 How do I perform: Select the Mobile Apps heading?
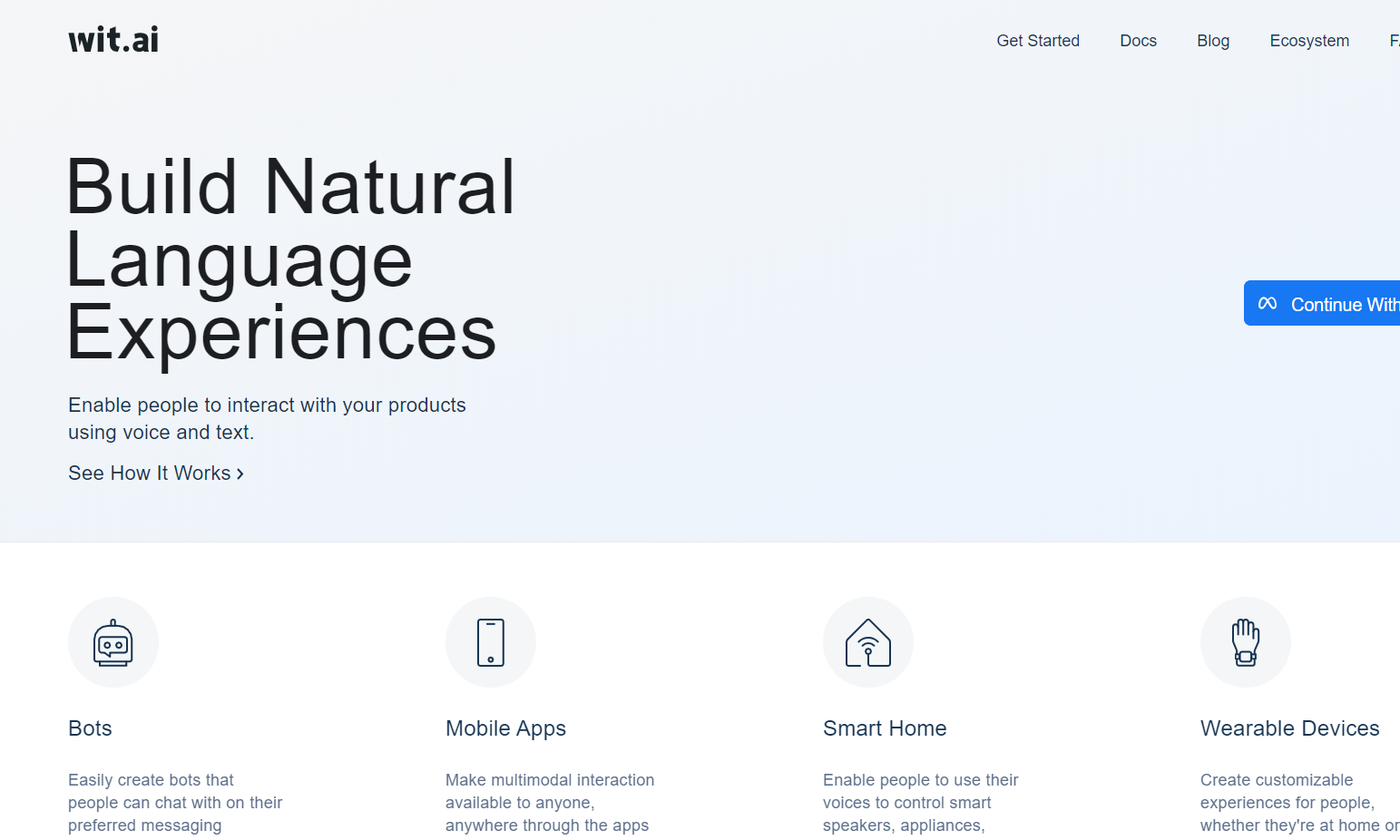point(505,728)
